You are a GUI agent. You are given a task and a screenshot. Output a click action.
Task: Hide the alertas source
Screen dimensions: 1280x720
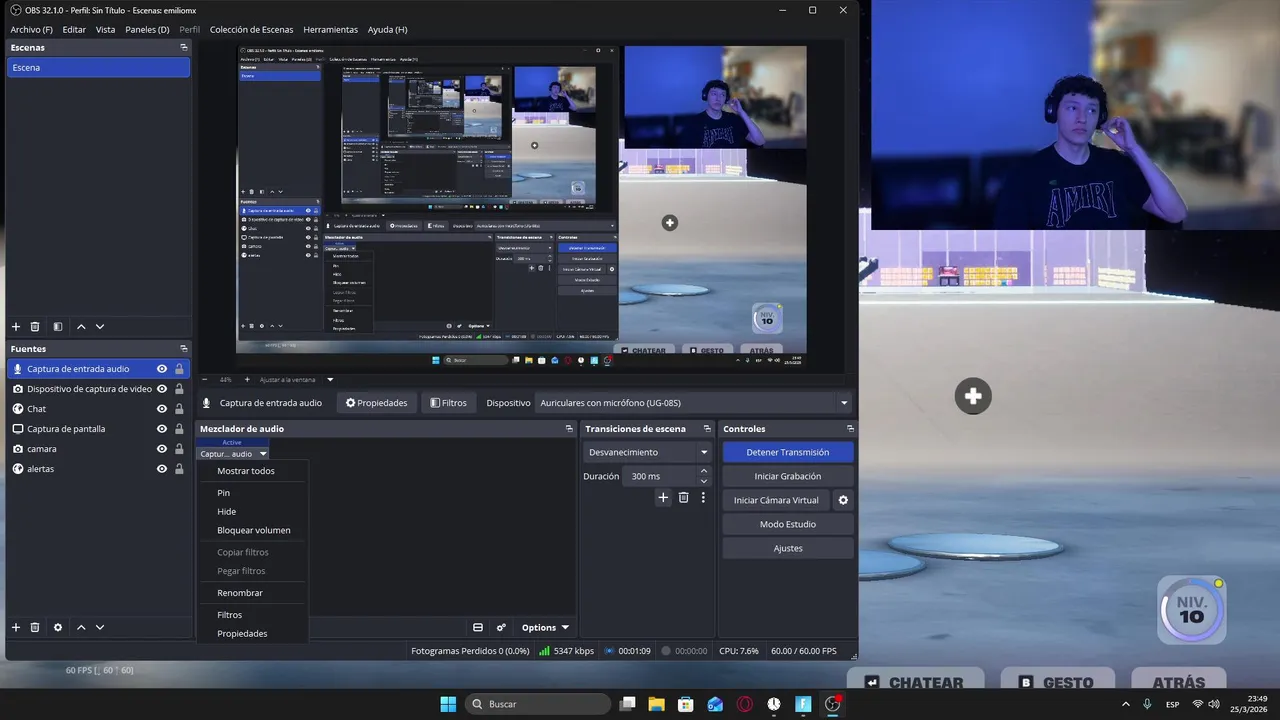click(162, 469)
